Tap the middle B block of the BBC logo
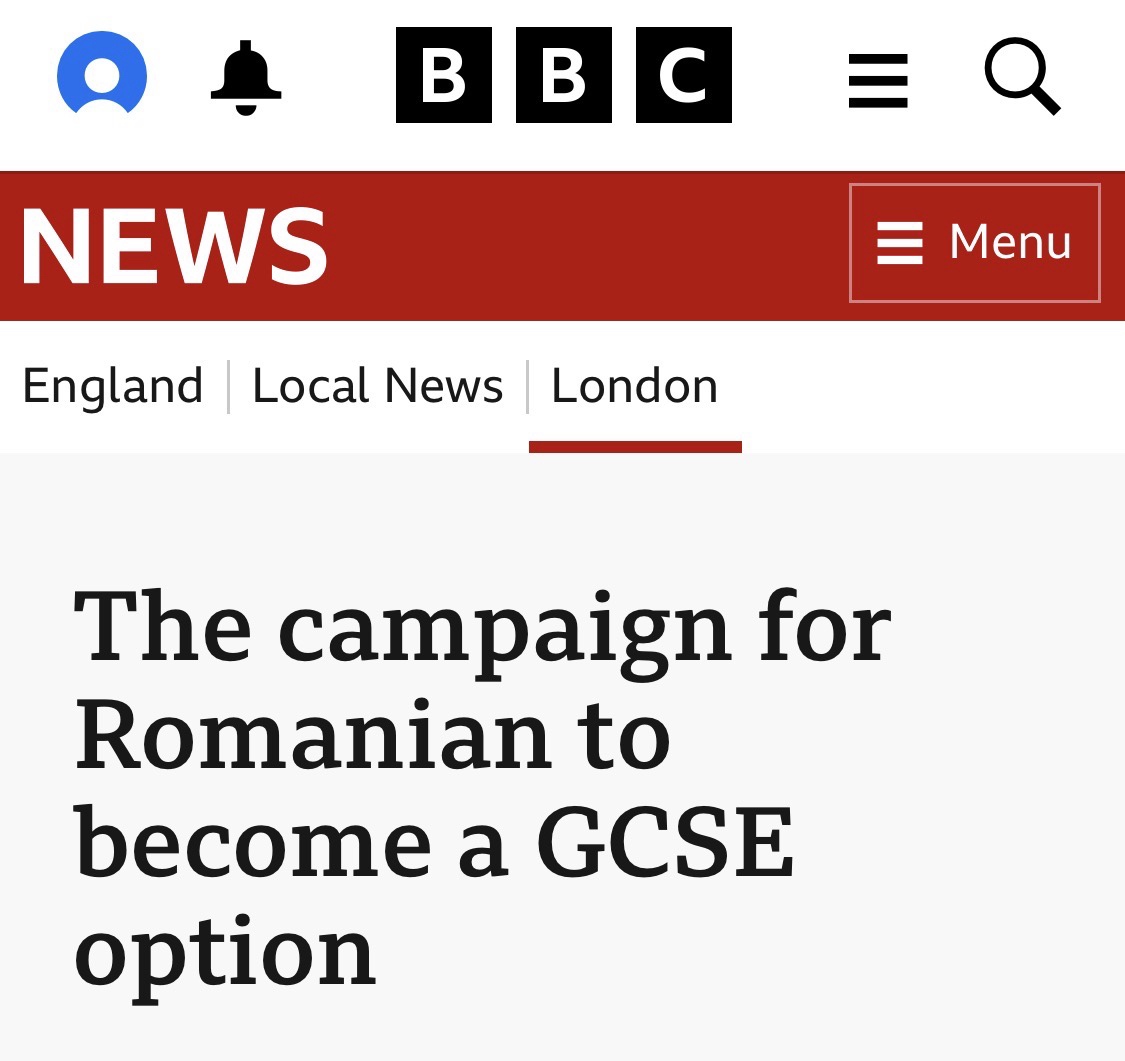 pyautogui.click(x=564, y=75)
